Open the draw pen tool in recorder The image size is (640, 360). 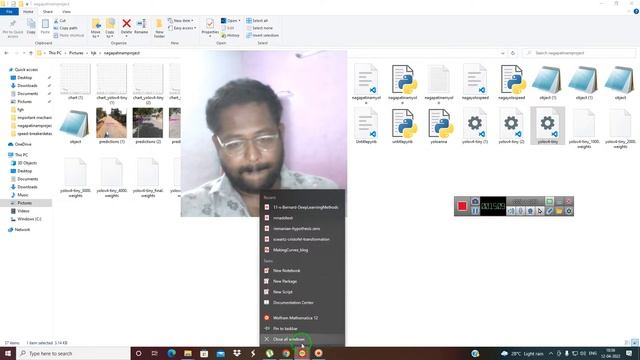point(550,211)
